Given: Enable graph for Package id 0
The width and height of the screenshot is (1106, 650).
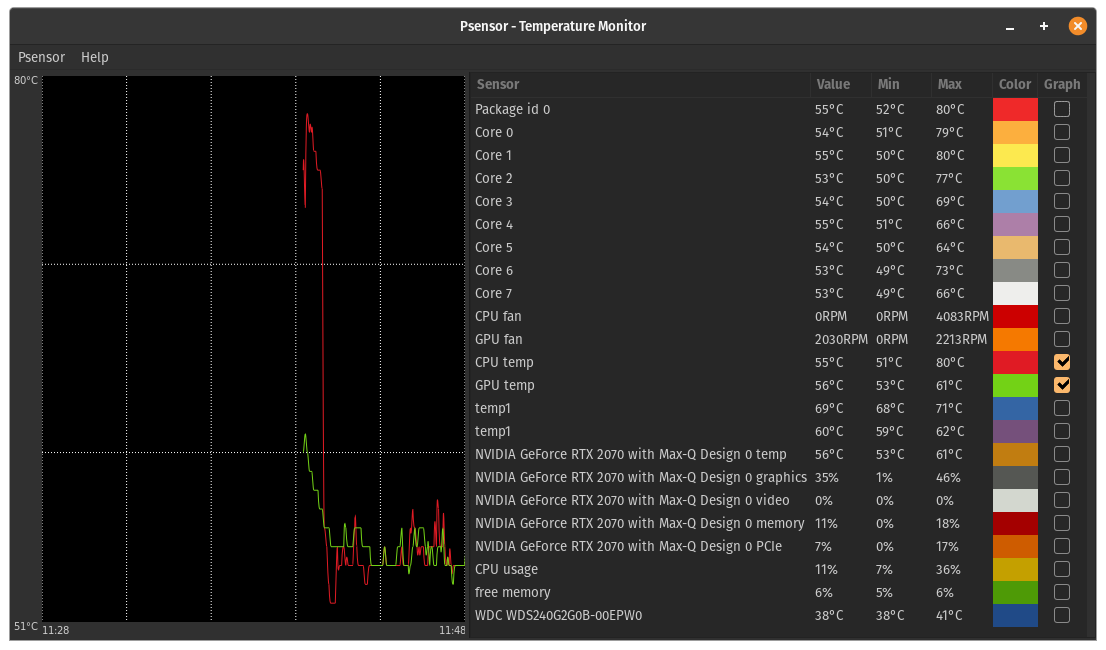Looking at the screenshot, I should (x=1062, y=109).
